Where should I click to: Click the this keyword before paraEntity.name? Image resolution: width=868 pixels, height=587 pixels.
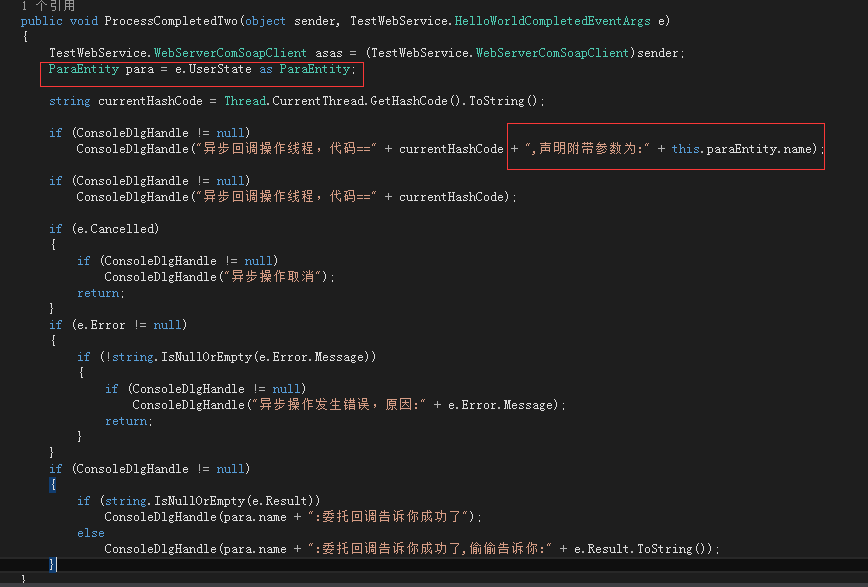(x=685, y=149)
